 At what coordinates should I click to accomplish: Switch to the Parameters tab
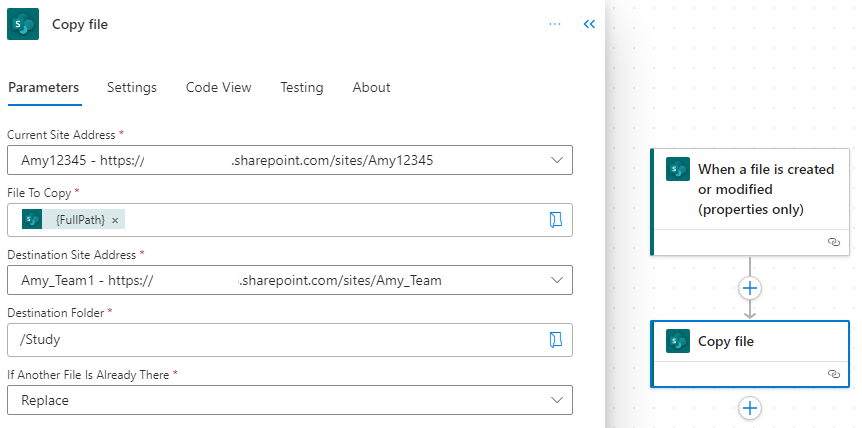[44, 87]
